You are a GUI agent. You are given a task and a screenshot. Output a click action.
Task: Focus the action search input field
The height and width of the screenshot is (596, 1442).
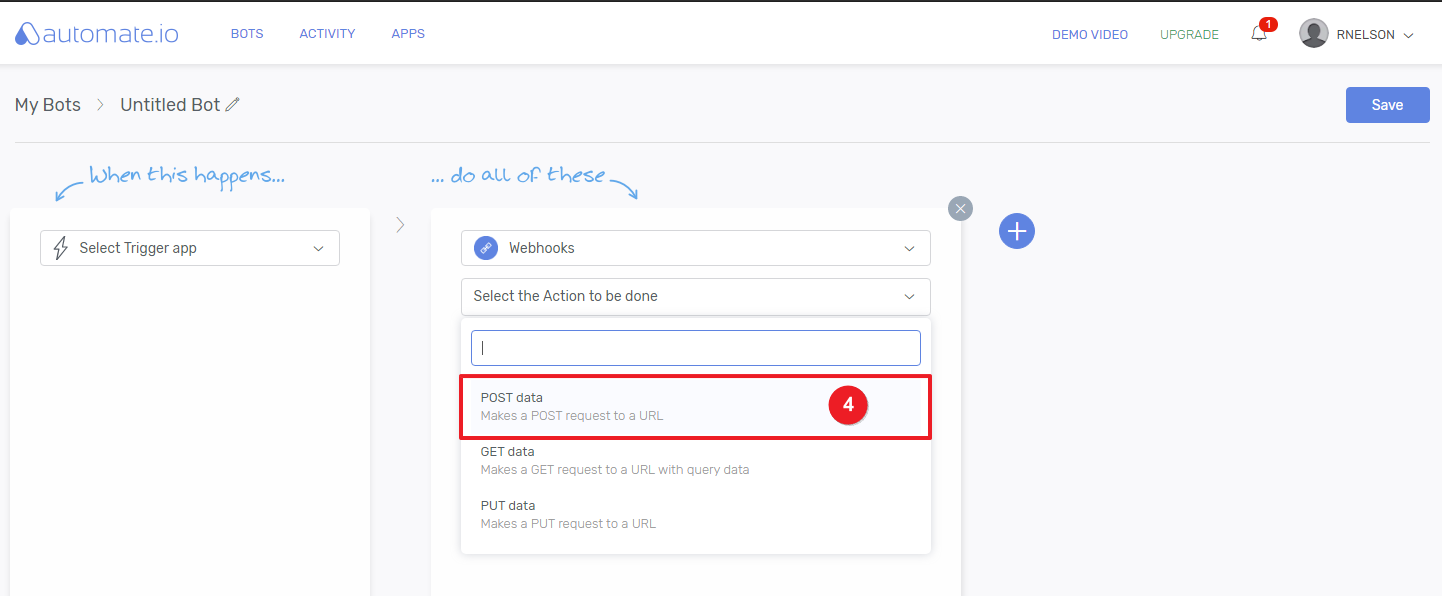pyautogui.click(x=695, y=348)
